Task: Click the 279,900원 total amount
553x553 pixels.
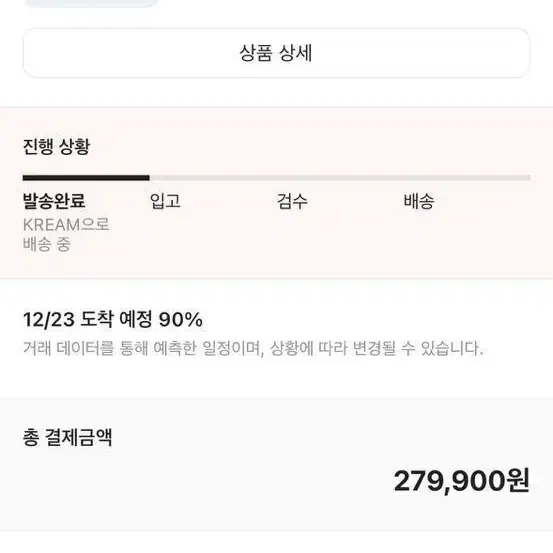Action: click(462, 481)
